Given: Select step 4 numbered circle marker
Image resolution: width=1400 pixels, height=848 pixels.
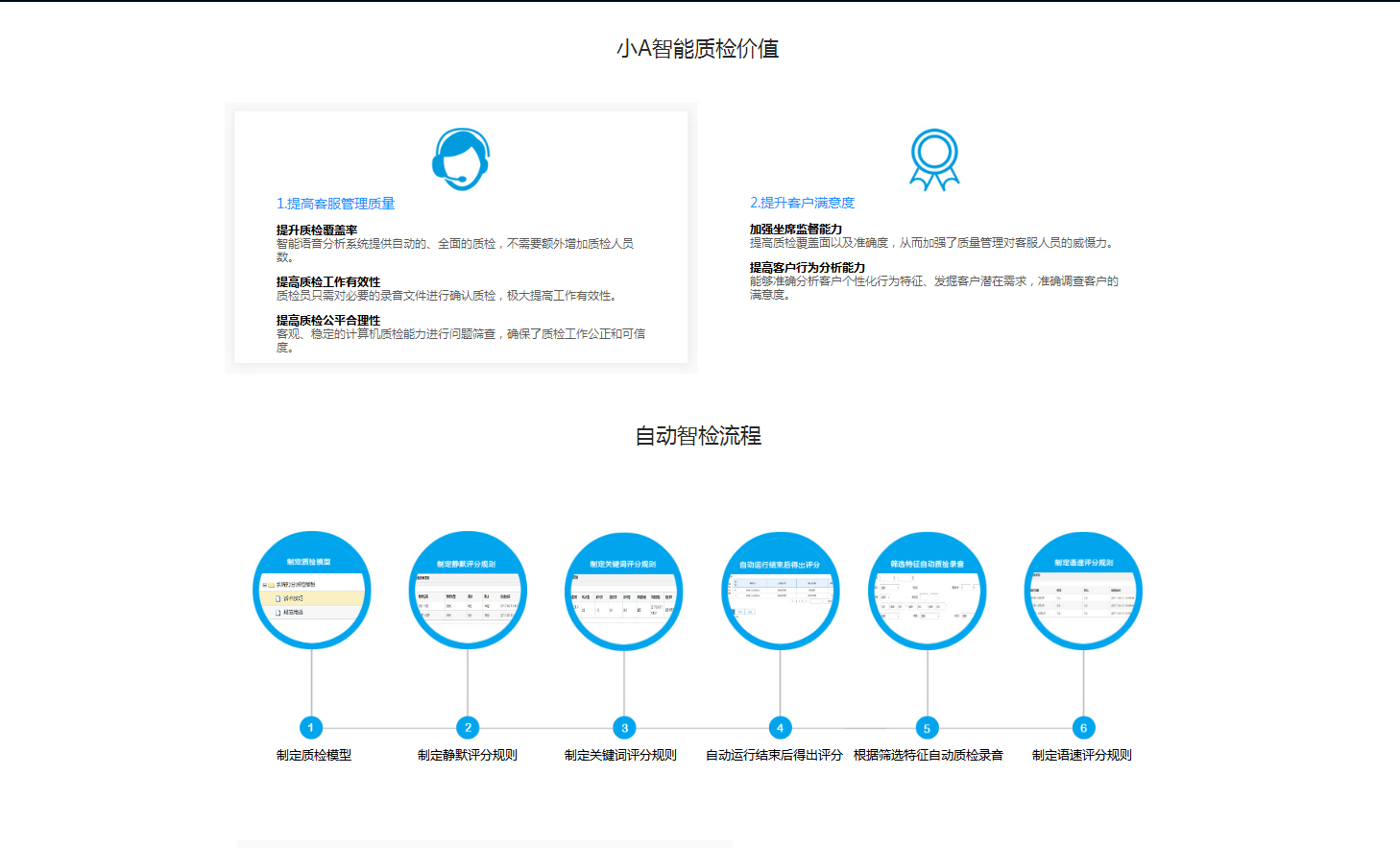Looking at the screenshot, I should click(781, 728).
